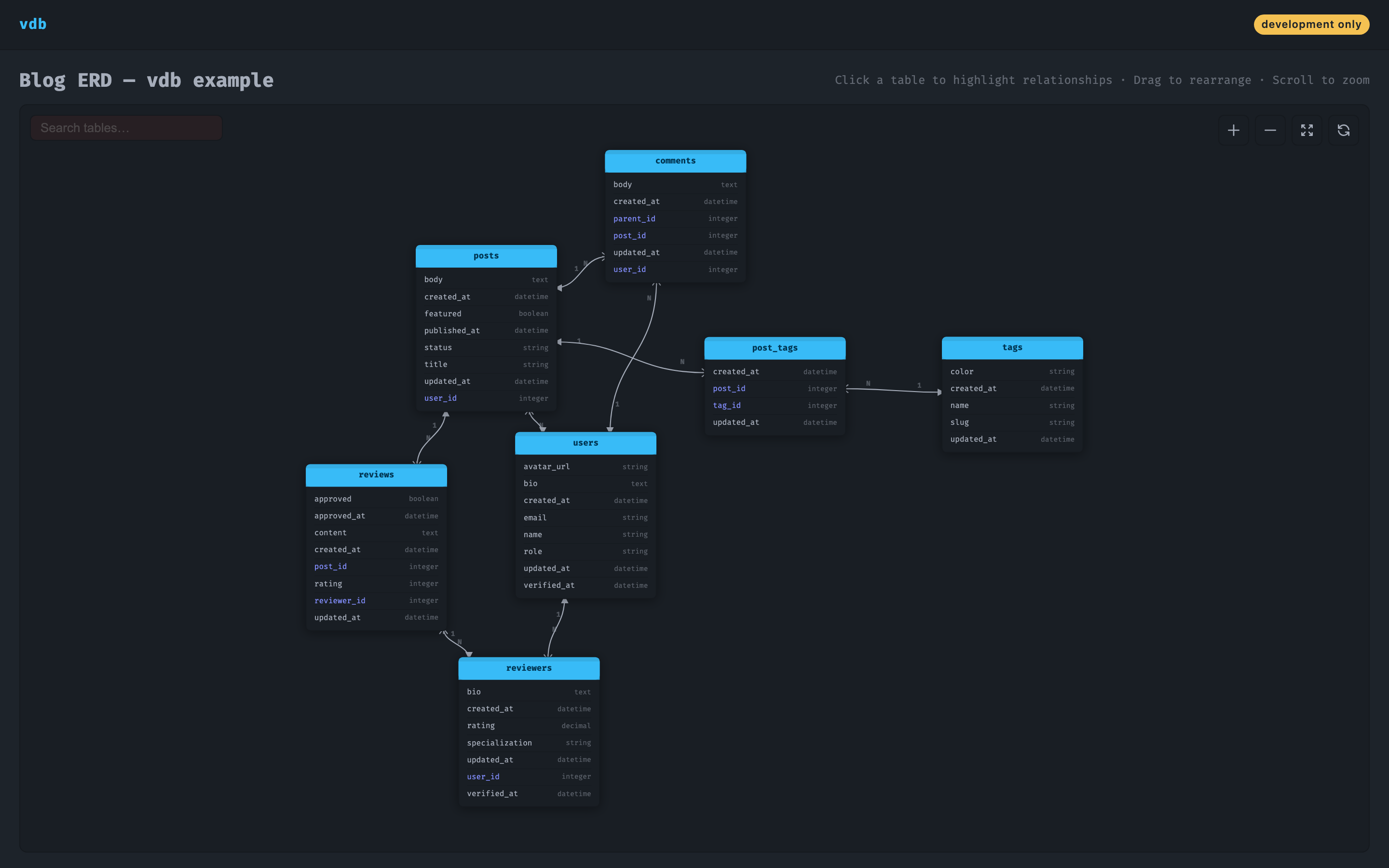
Task: Select the users table header
Action: point(585,443)
